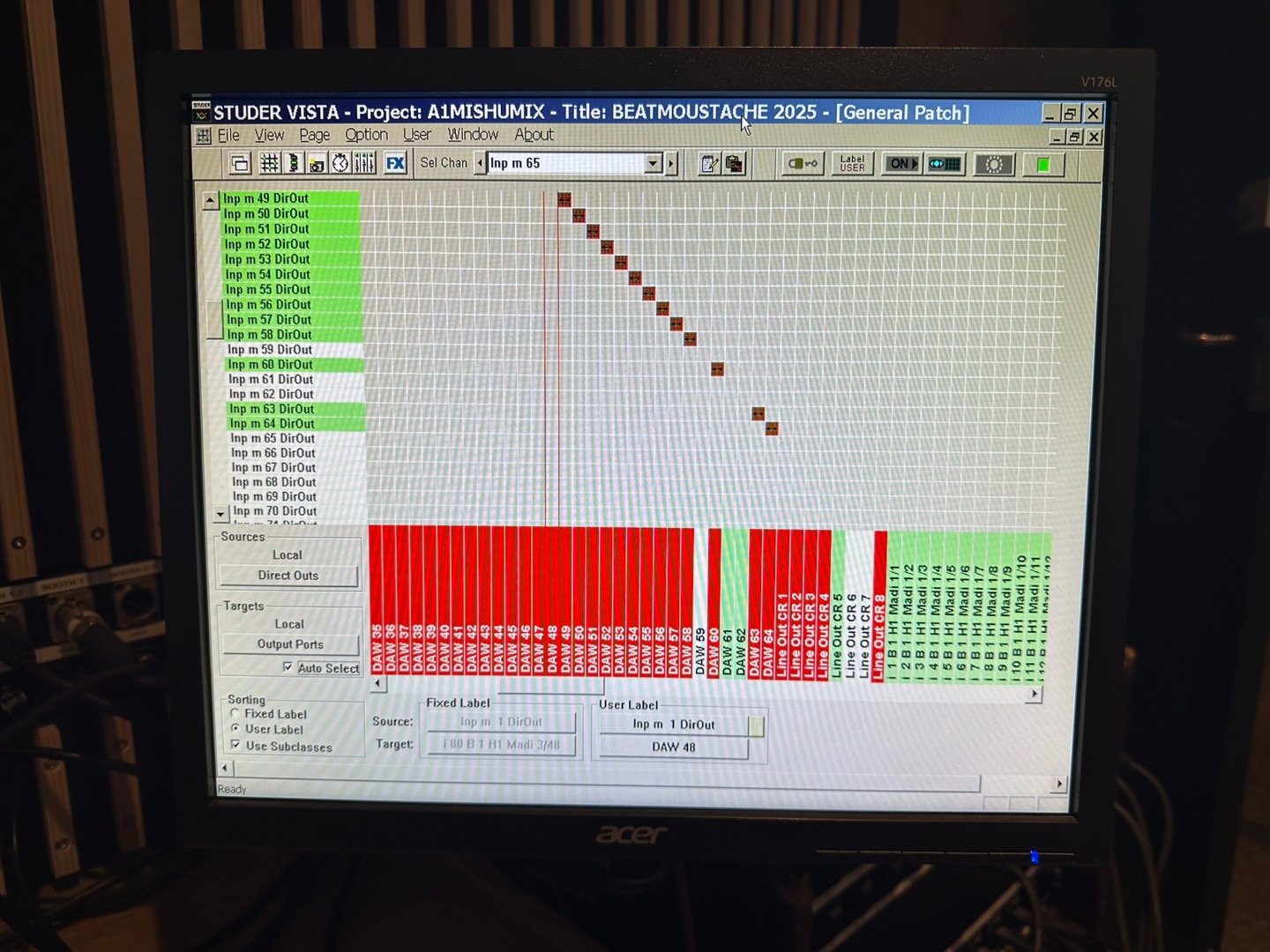The height and width of the screenshot is (952, 1270).
Task: Toggle the ON toolbar button
Action: click(x=901, y=164)
